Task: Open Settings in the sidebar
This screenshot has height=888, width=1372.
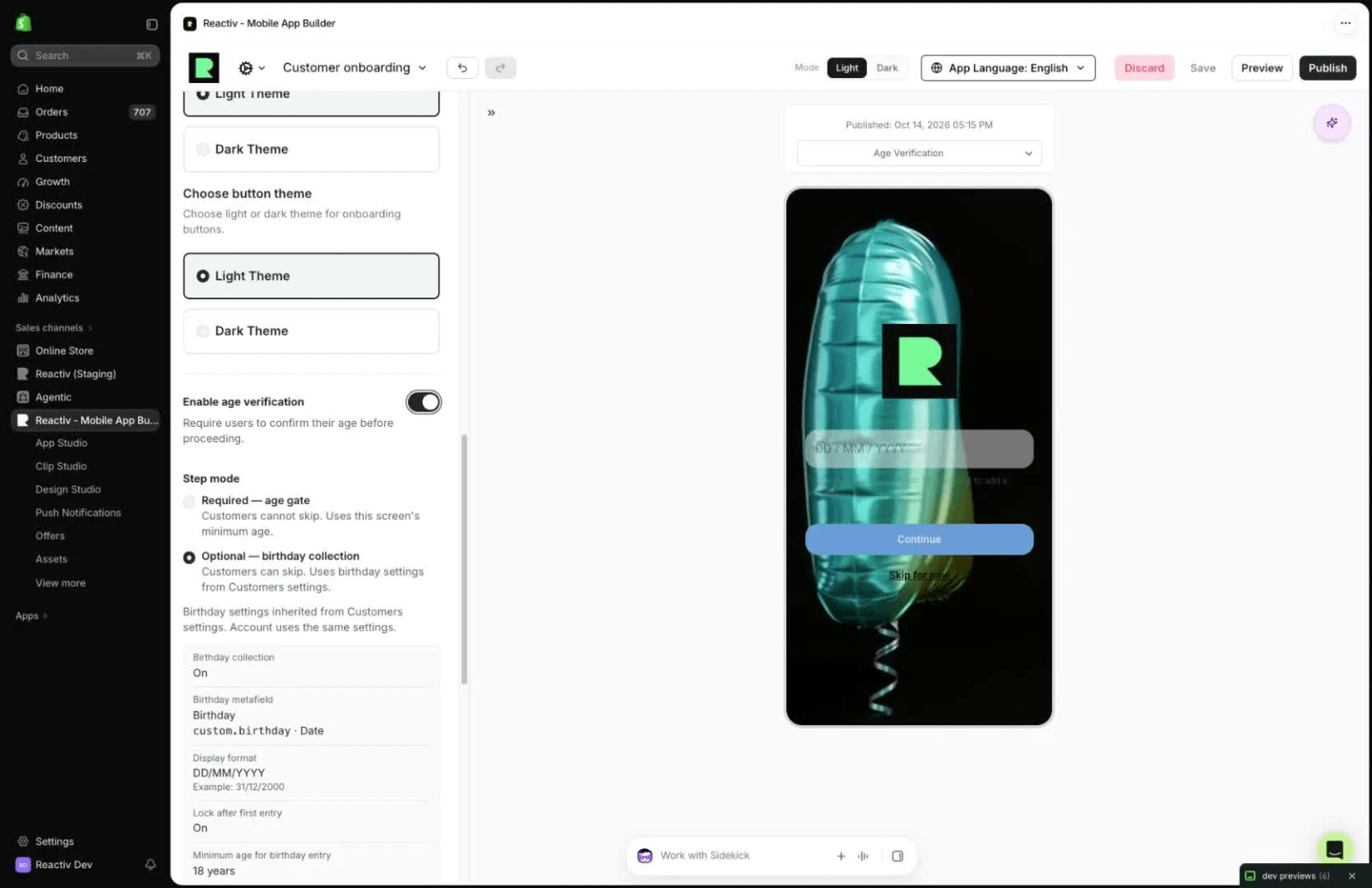Action: (85, 841)
